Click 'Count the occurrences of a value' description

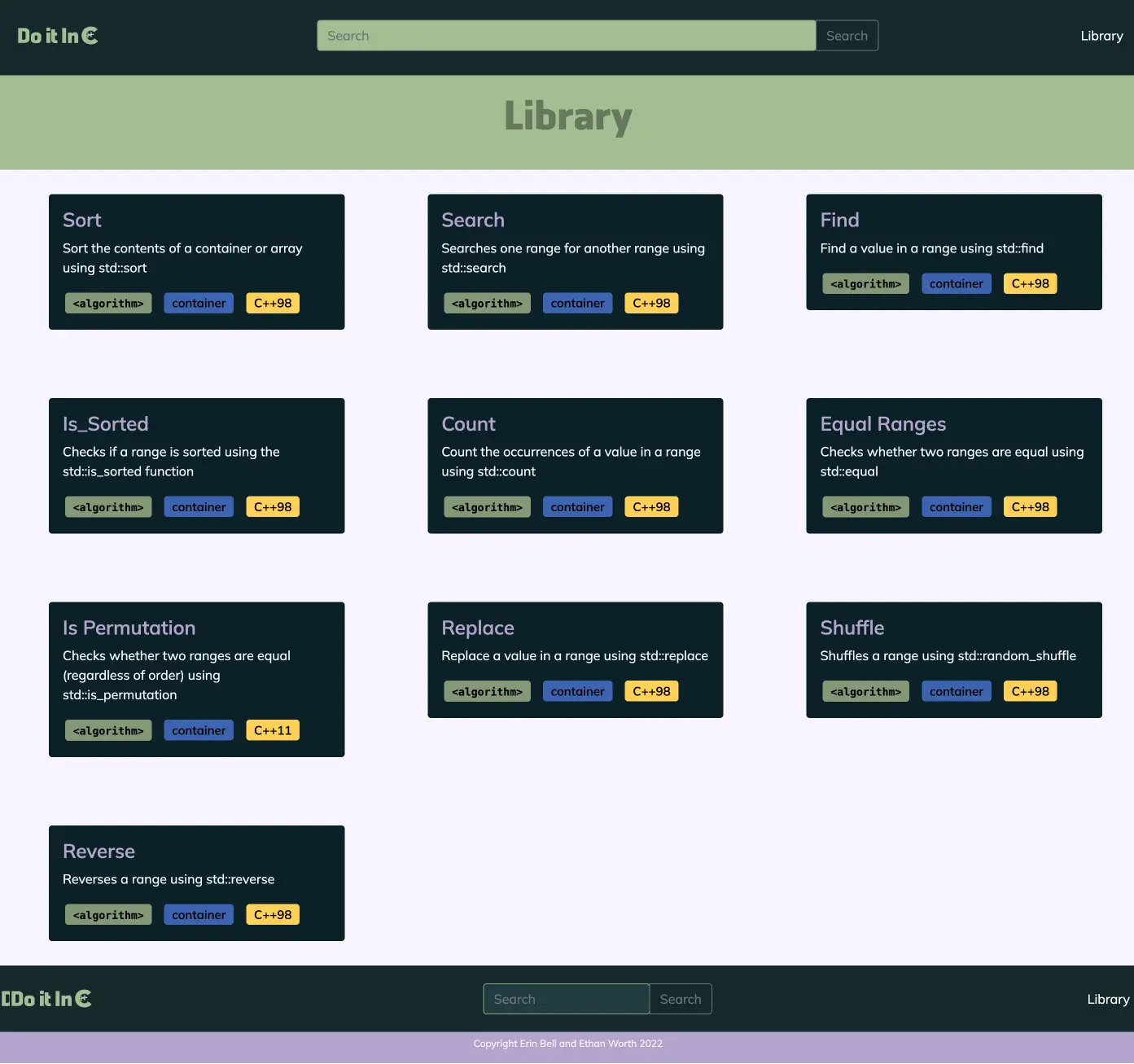571,462
